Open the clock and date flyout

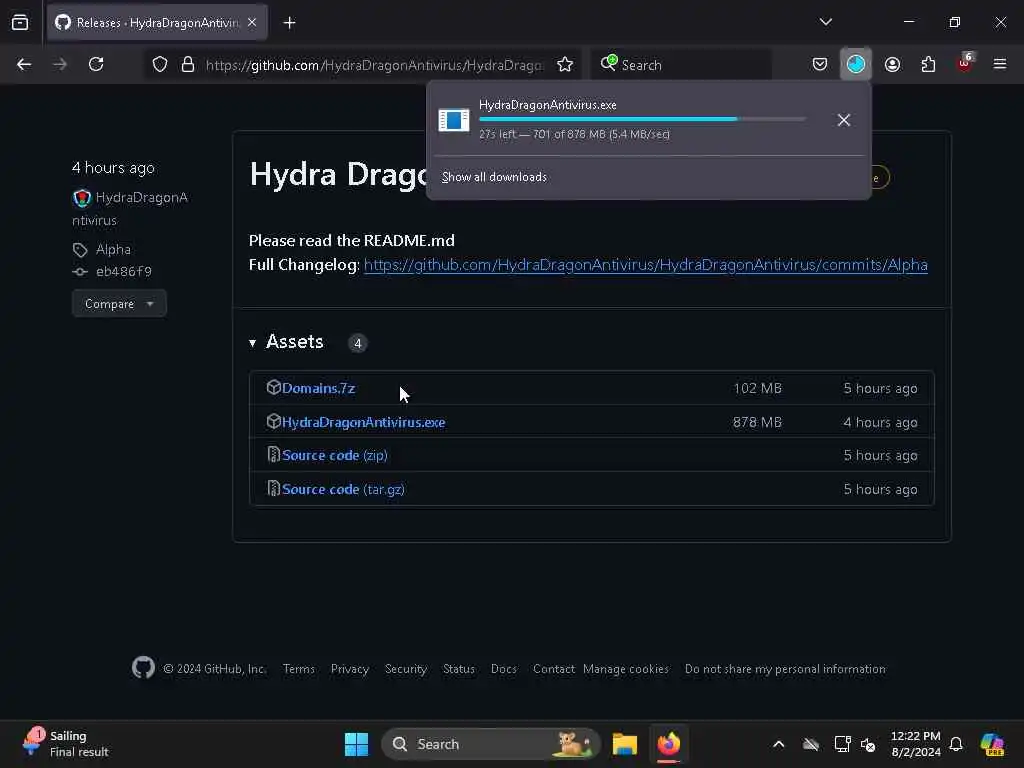pyautogui.click(x=916, y=744)
